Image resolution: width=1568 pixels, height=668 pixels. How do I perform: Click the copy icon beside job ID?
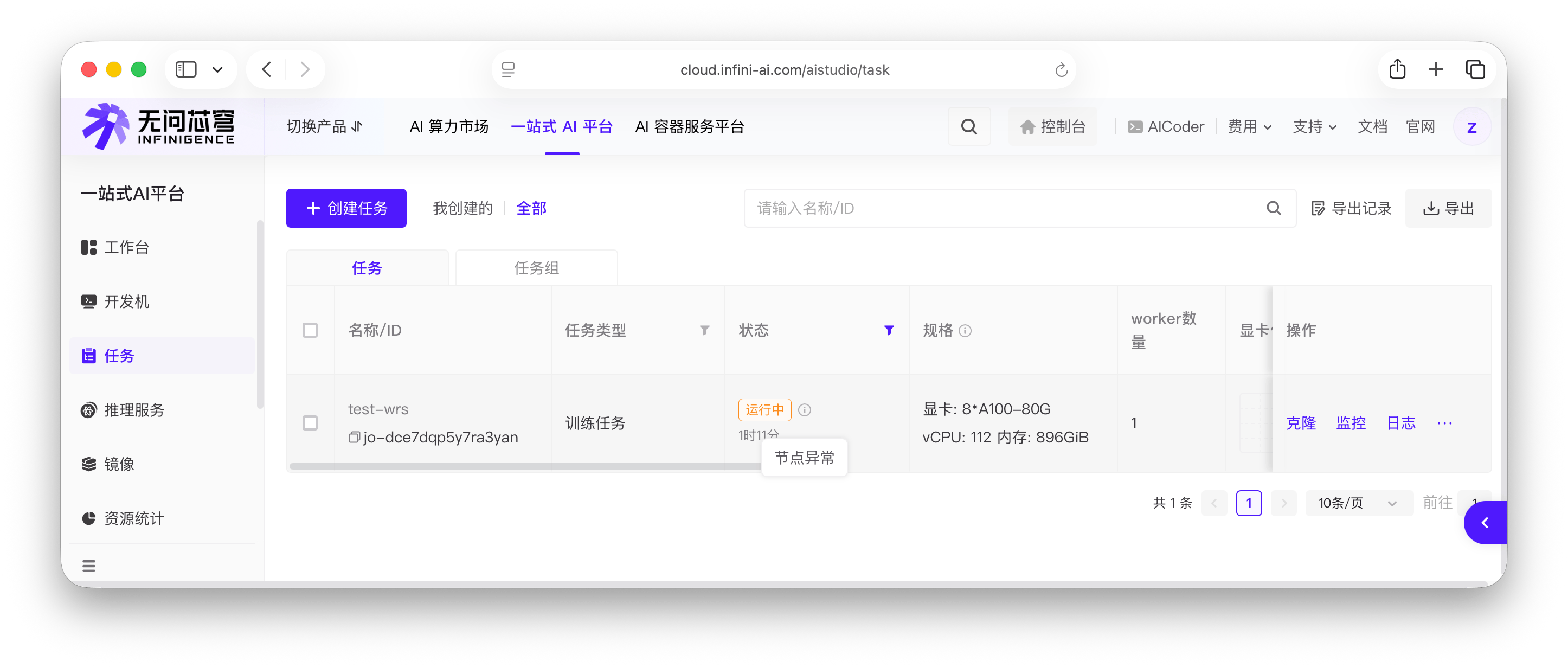(354, 437)
